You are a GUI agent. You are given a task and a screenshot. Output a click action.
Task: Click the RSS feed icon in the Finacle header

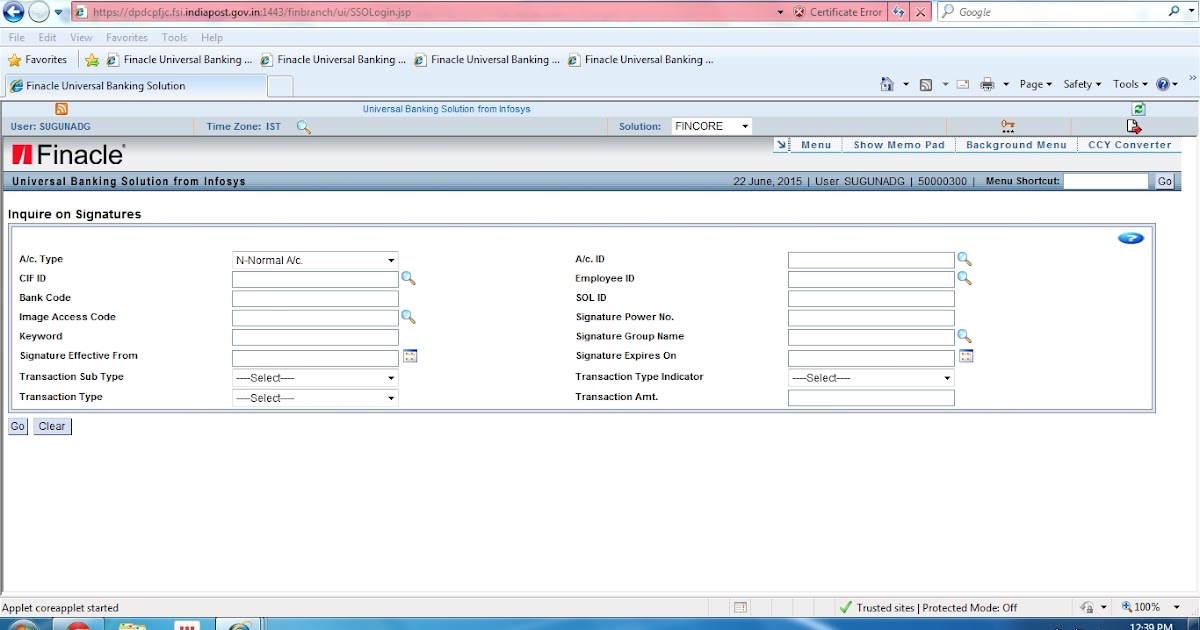tap(61, 109)
